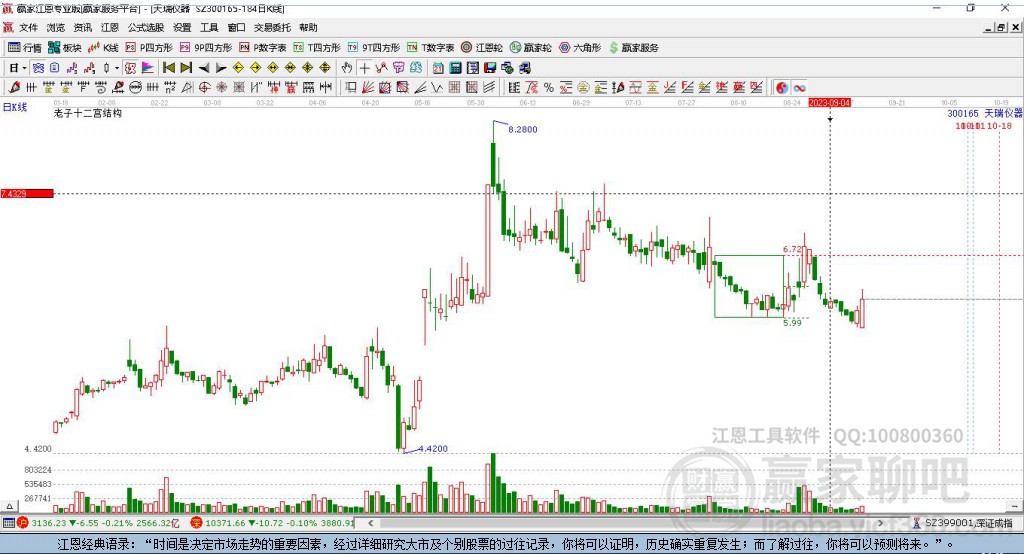The width and height of the screenshot is (1024, 554).
Task: Open the 文件 menu
Action: [28, 27]
